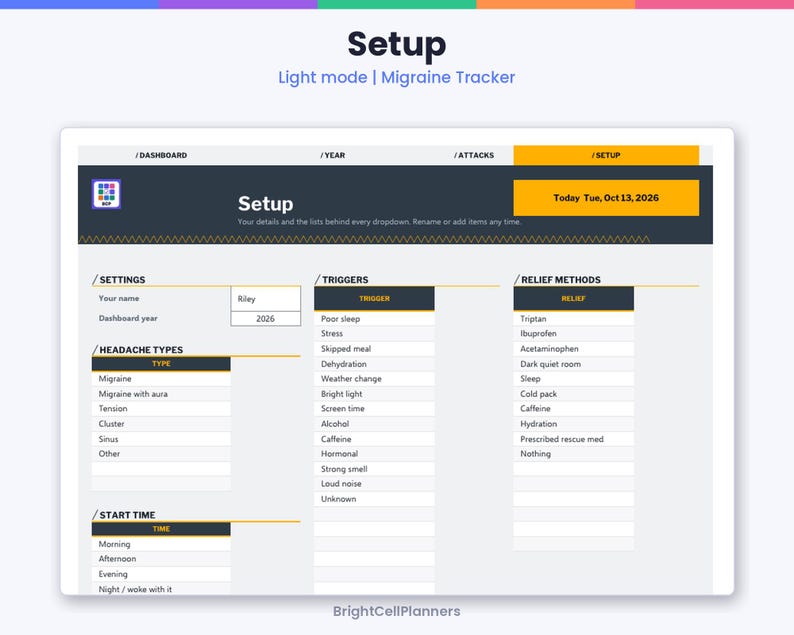Image resolution: width=794 pixels, height=635 pixels.
Task: Click the Evening start time cell
Action: 161,574
